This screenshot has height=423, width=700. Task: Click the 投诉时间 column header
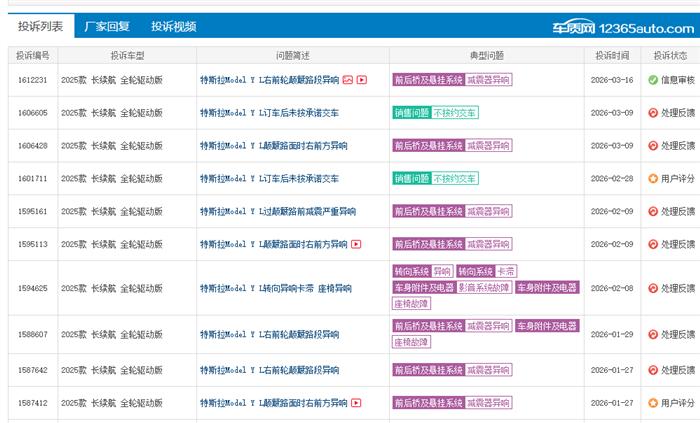tap(611, 55)
